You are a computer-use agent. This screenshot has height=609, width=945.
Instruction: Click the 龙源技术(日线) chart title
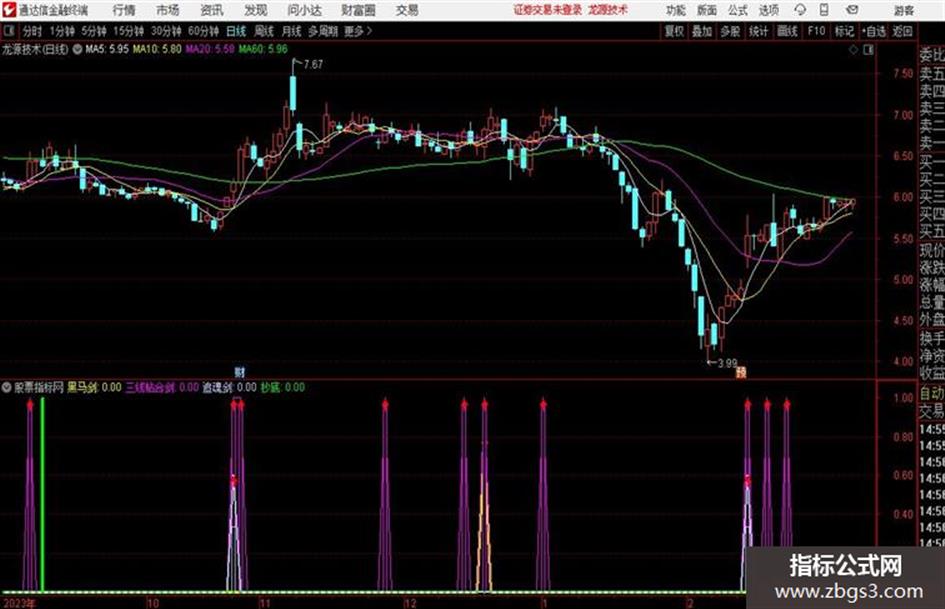35,49
